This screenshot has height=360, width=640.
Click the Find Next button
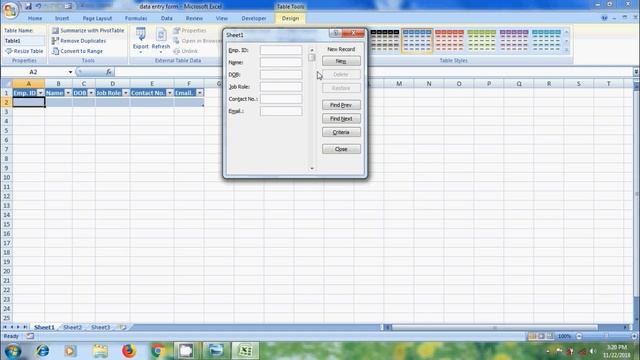pos(341,118)
